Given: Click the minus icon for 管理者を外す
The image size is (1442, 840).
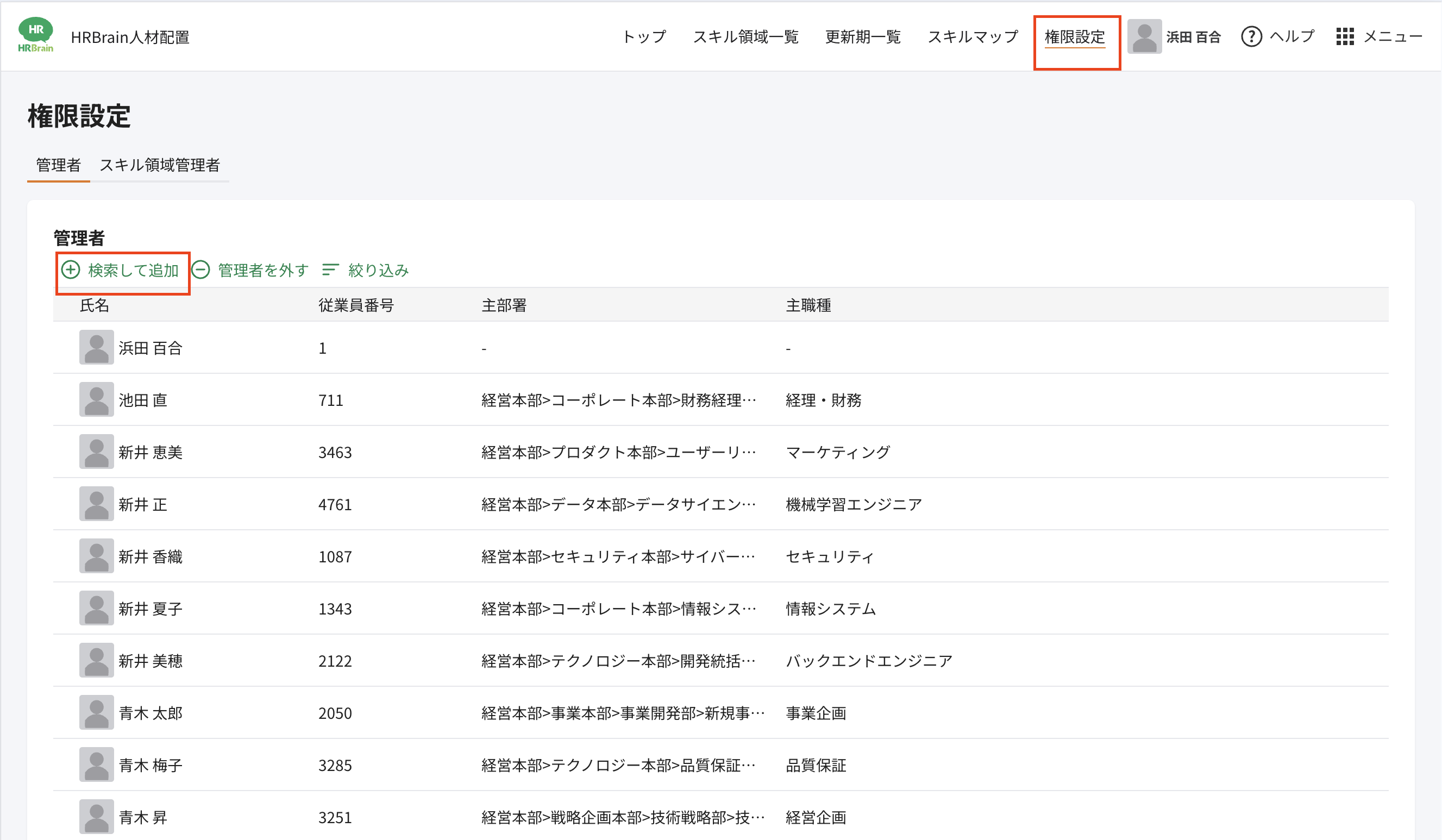Looking at the screenshot, I should pyautogui.click(x=200, y=270).
